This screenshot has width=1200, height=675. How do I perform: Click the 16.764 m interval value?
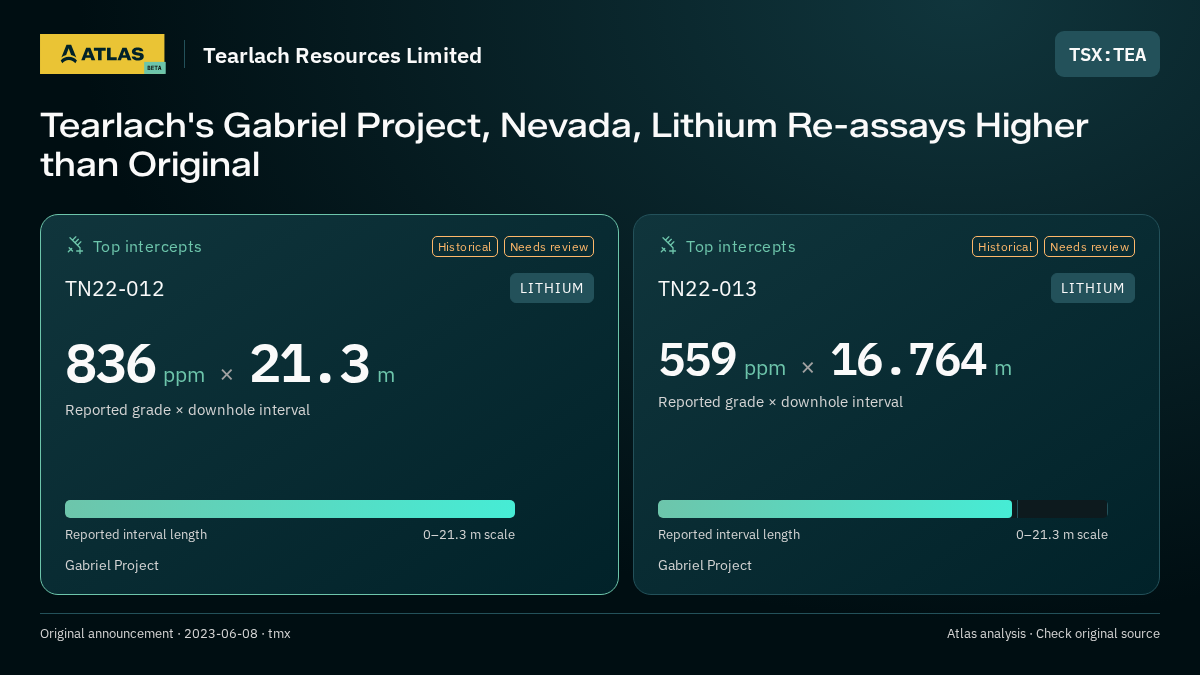click(x=921, y=361)
